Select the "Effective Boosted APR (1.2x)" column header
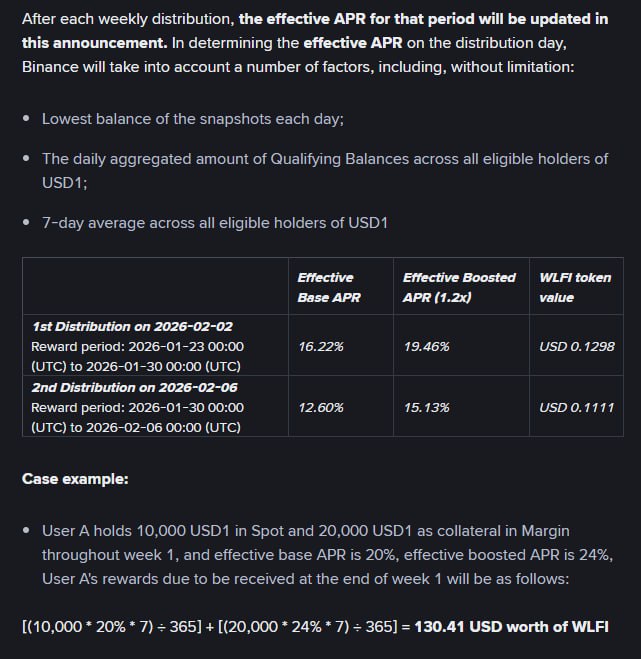The height and width of the screenshot is (659, 641). (459, 287)
